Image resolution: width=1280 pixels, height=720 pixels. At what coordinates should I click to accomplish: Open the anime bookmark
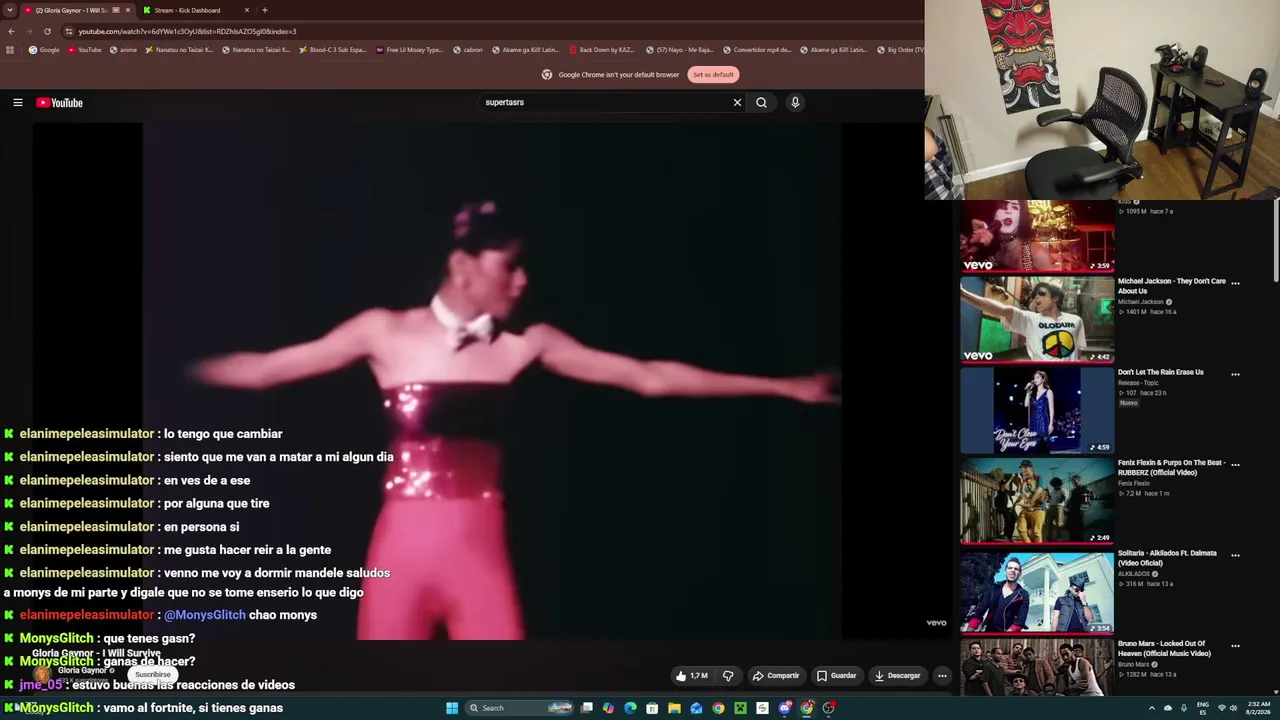[x=123, y=50]
